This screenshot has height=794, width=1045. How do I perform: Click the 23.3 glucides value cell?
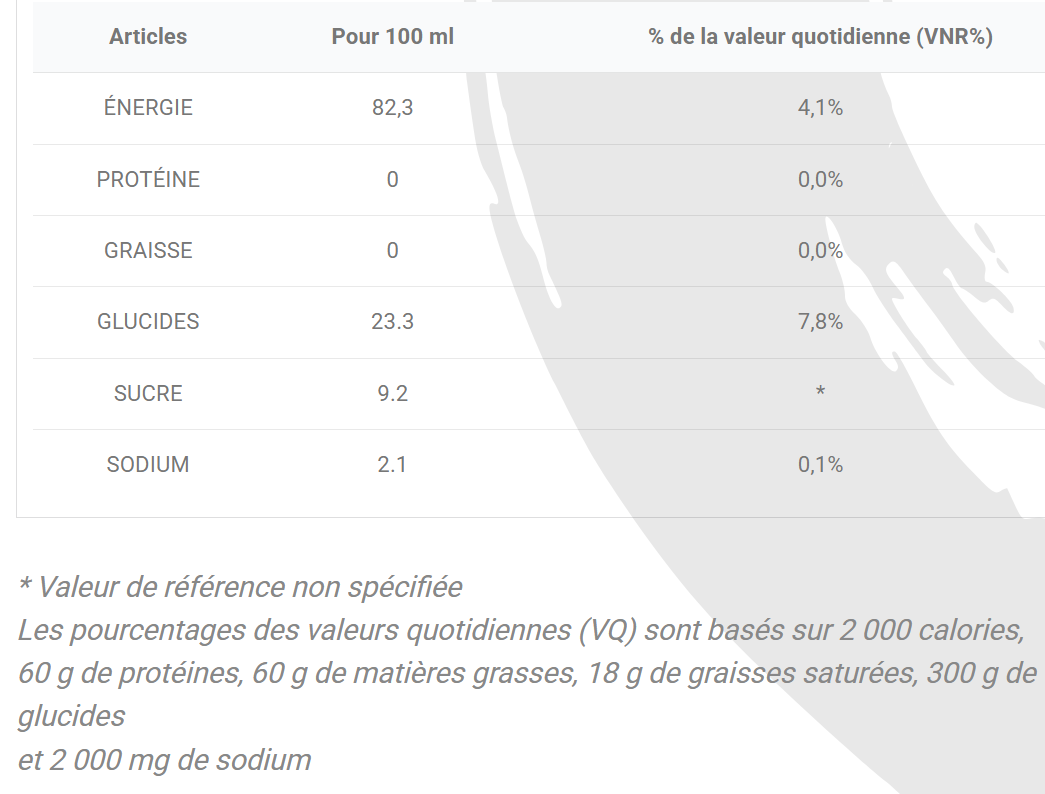(393, 322)
